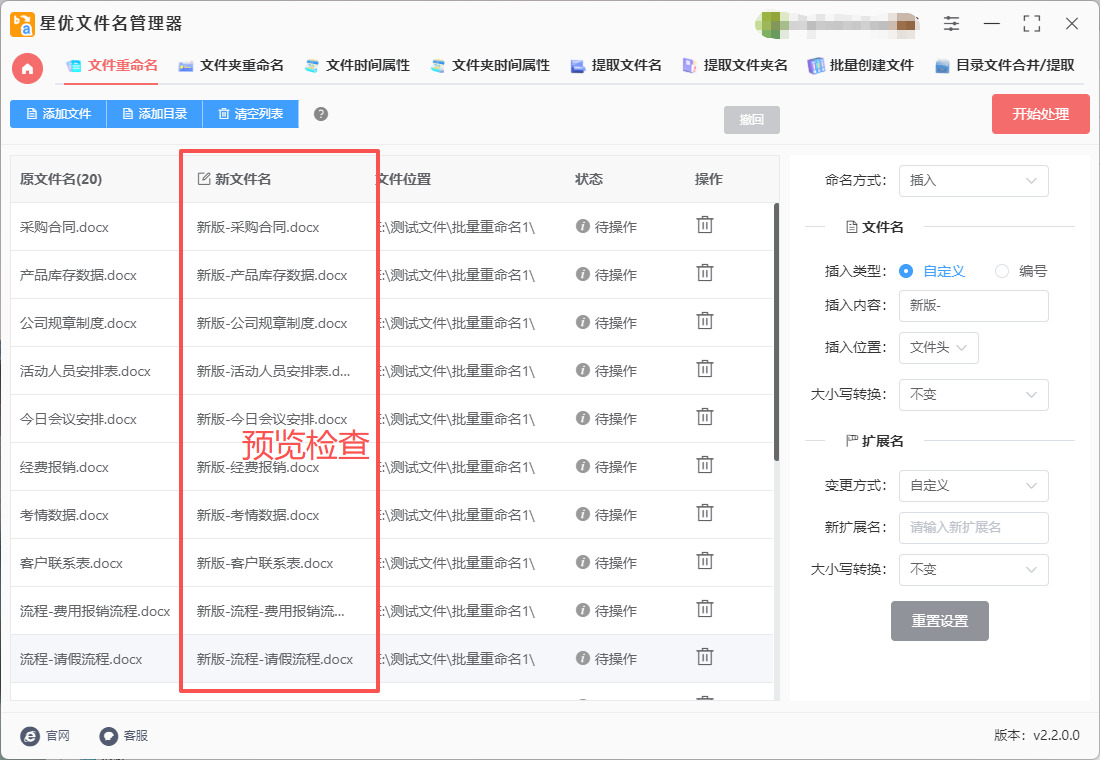Viewport: 1100px width, 760px height.
Task: Delete the 今日会议安排.docx row with trash icon
Action: [704, 418]
